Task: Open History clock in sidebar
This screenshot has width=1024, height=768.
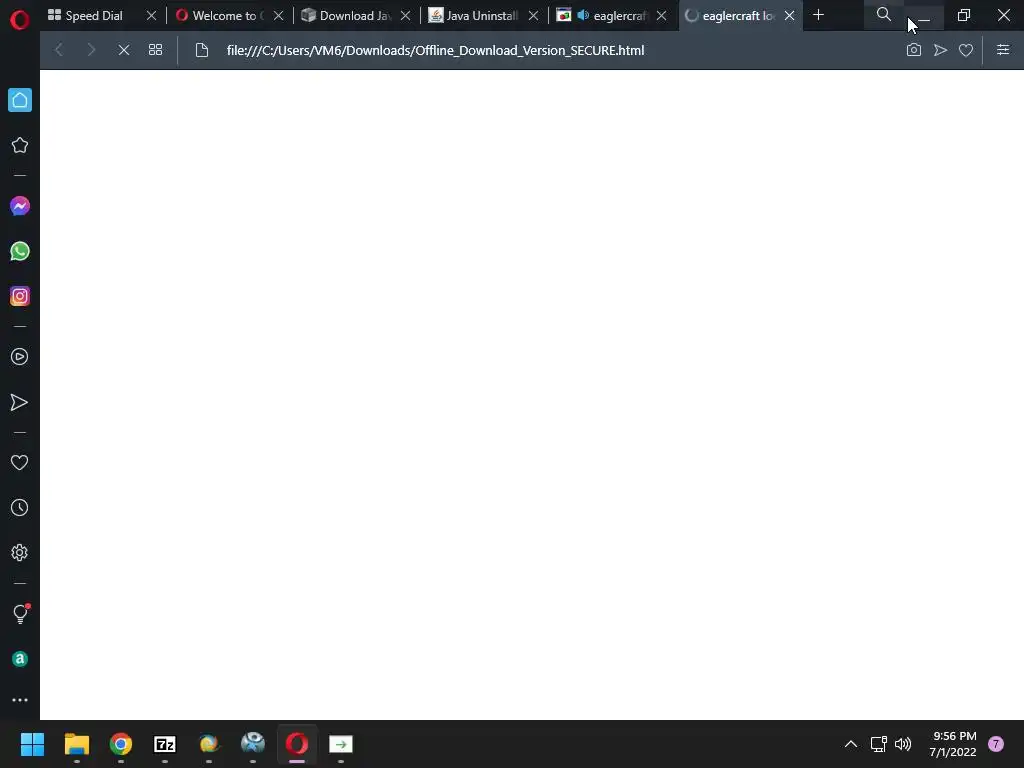Action: point(20,507)
